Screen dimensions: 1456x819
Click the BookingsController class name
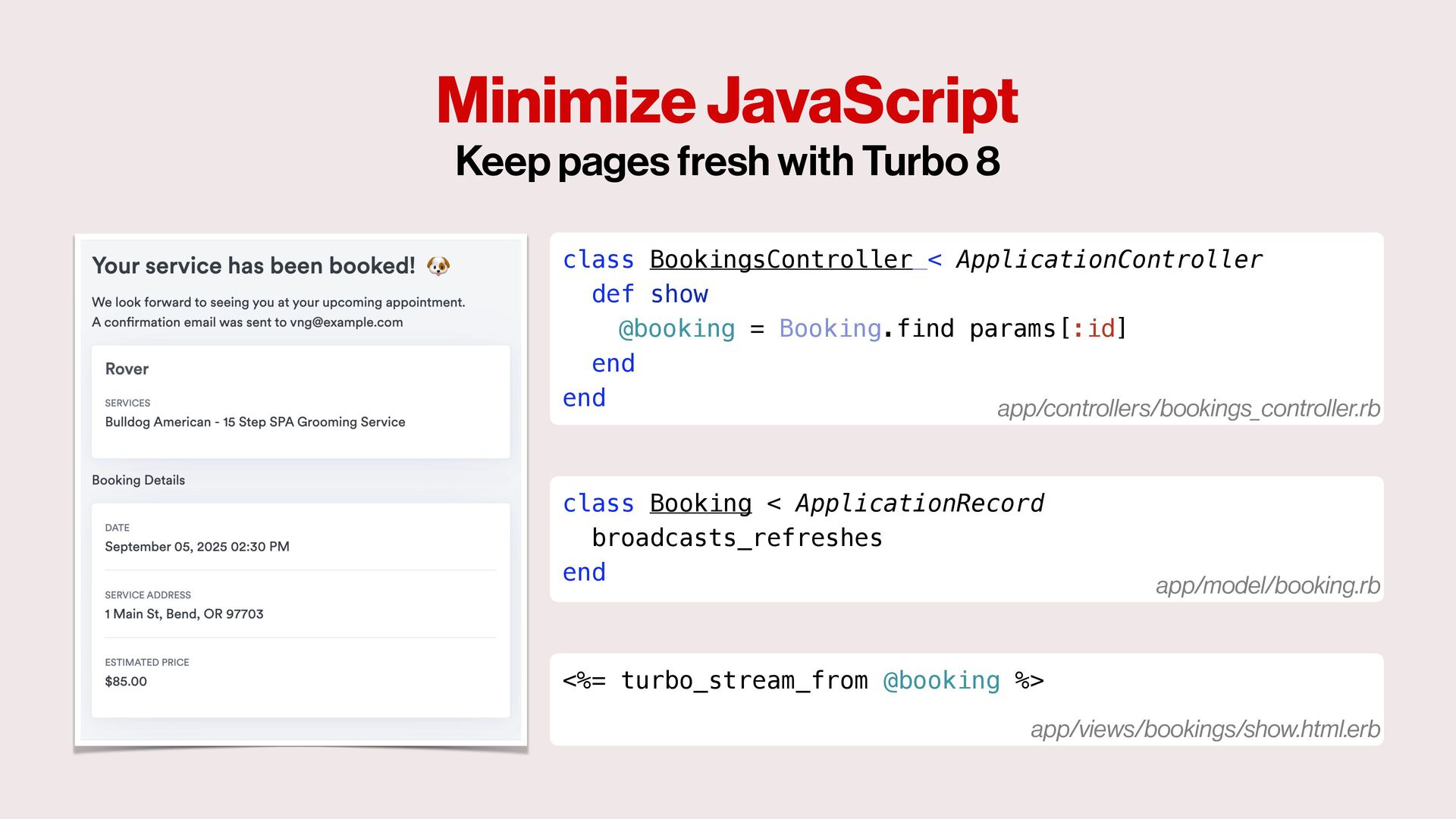tap(780, 259)
